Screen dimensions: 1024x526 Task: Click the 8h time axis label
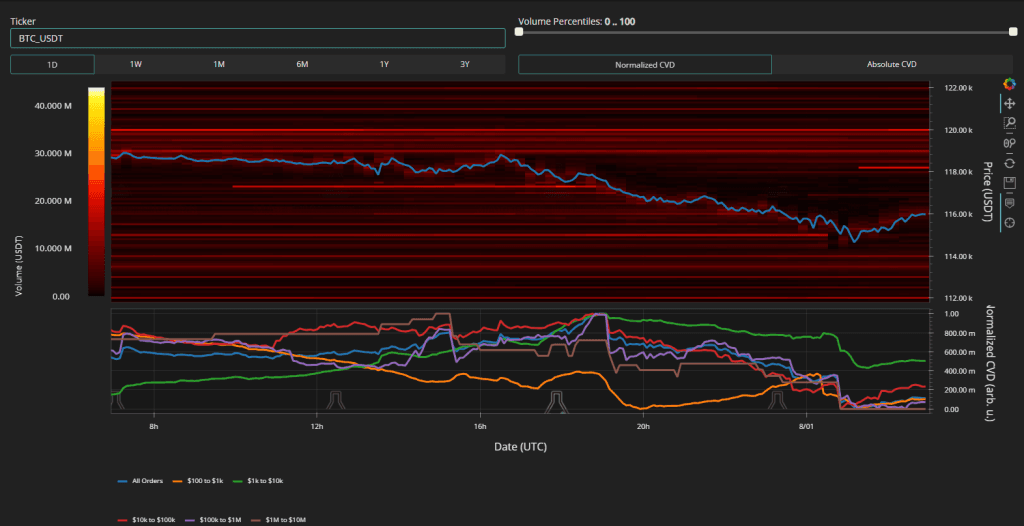(x=153, y=426)
